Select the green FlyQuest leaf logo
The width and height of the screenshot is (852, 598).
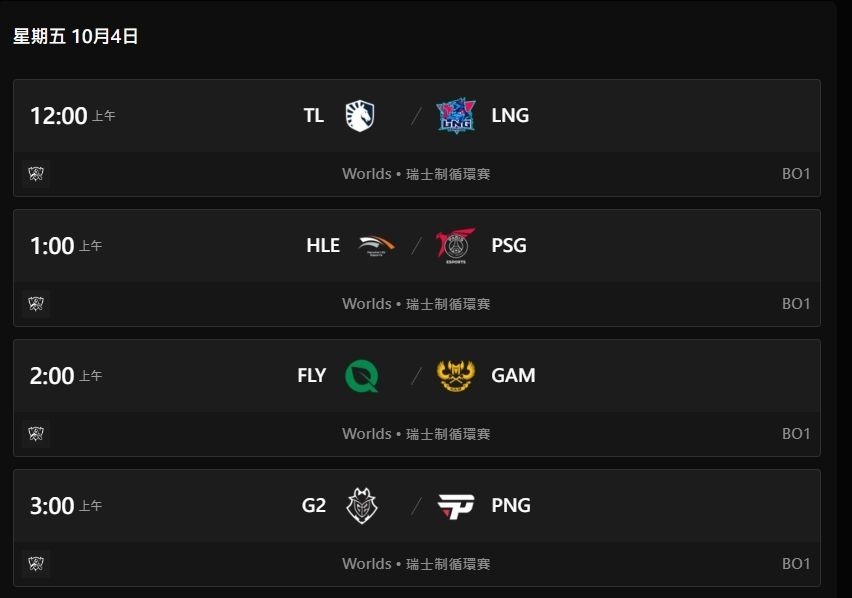362,375
